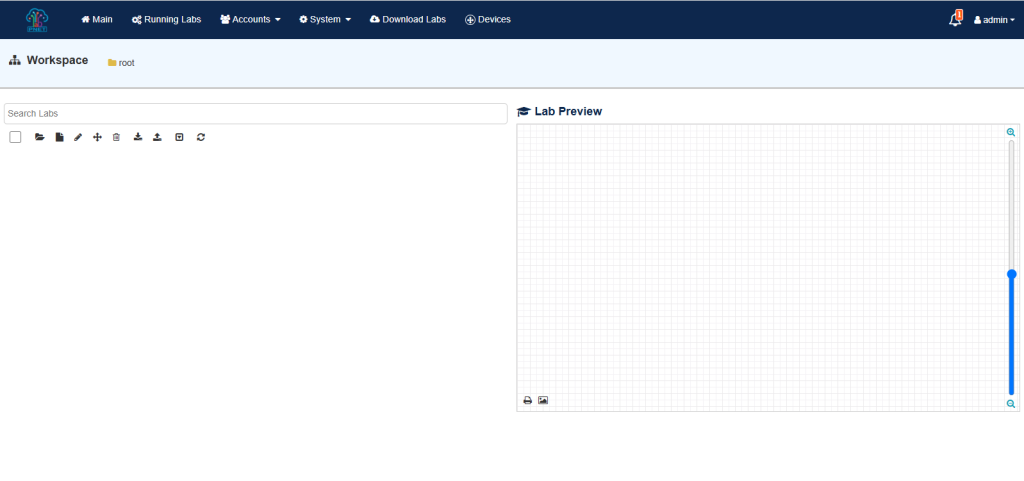
Task: Expand the System dropdown menu
Action: click(x=325, y=19)
